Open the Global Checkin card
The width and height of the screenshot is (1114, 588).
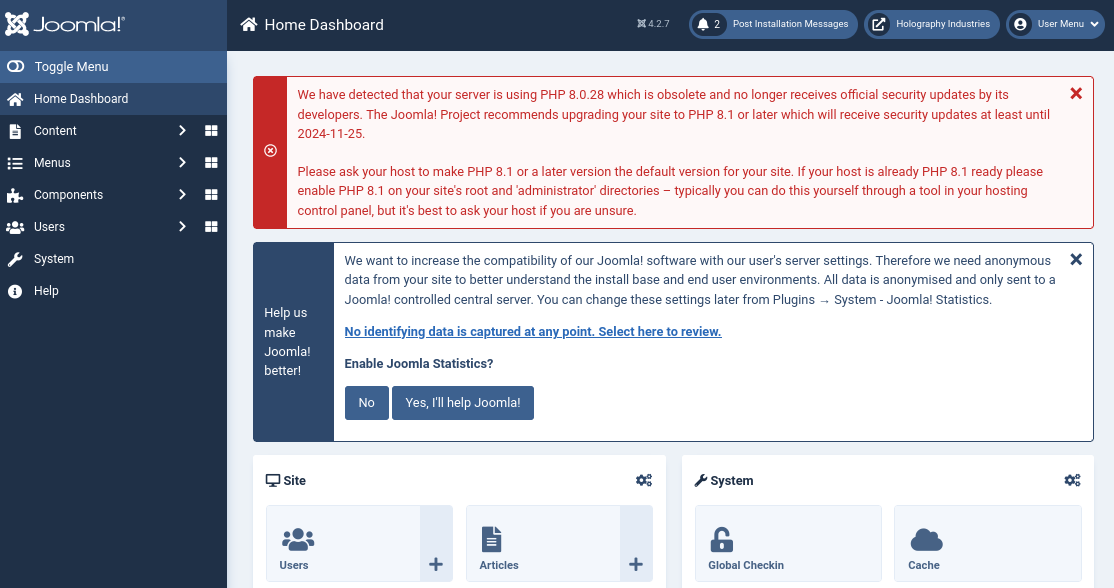click(x=788, y=543)
